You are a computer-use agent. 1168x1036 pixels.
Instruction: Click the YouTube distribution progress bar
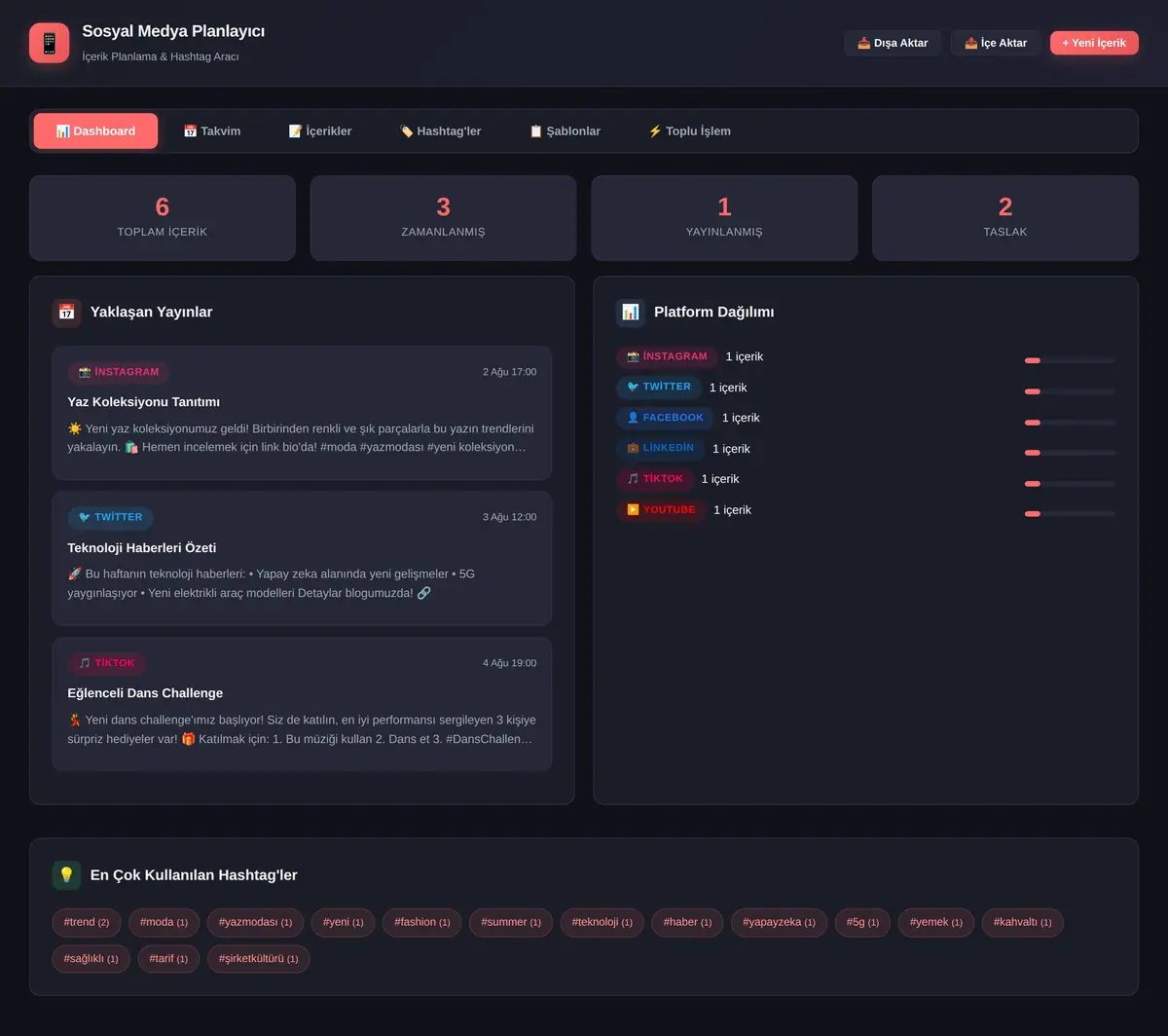pos(1070,513)
